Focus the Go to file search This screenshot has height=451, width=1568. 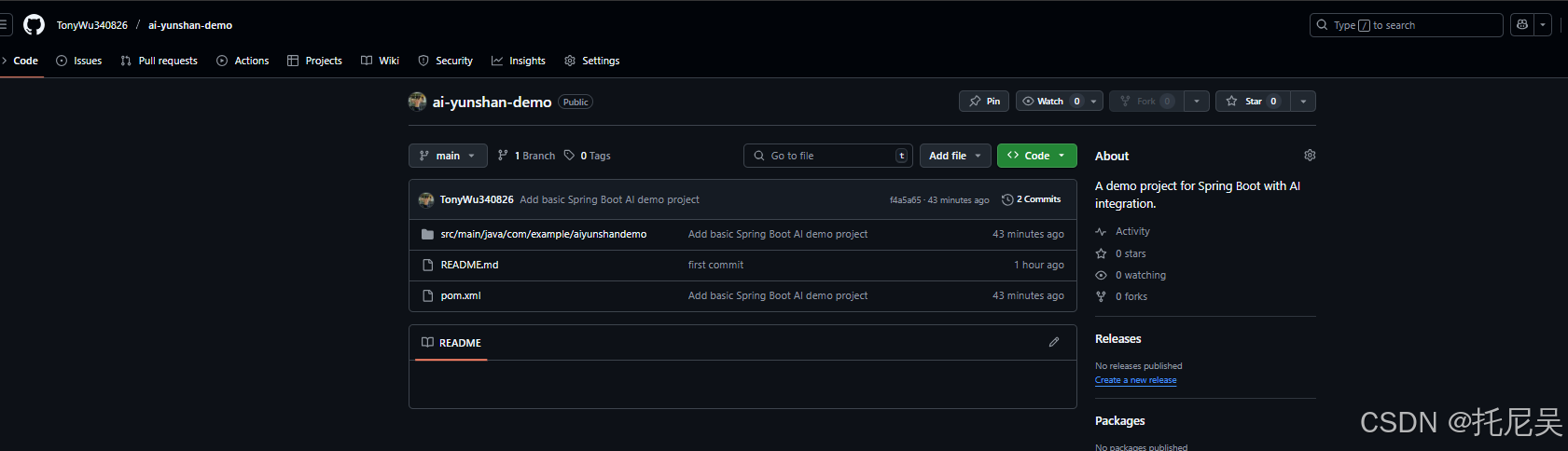(828, 156)
